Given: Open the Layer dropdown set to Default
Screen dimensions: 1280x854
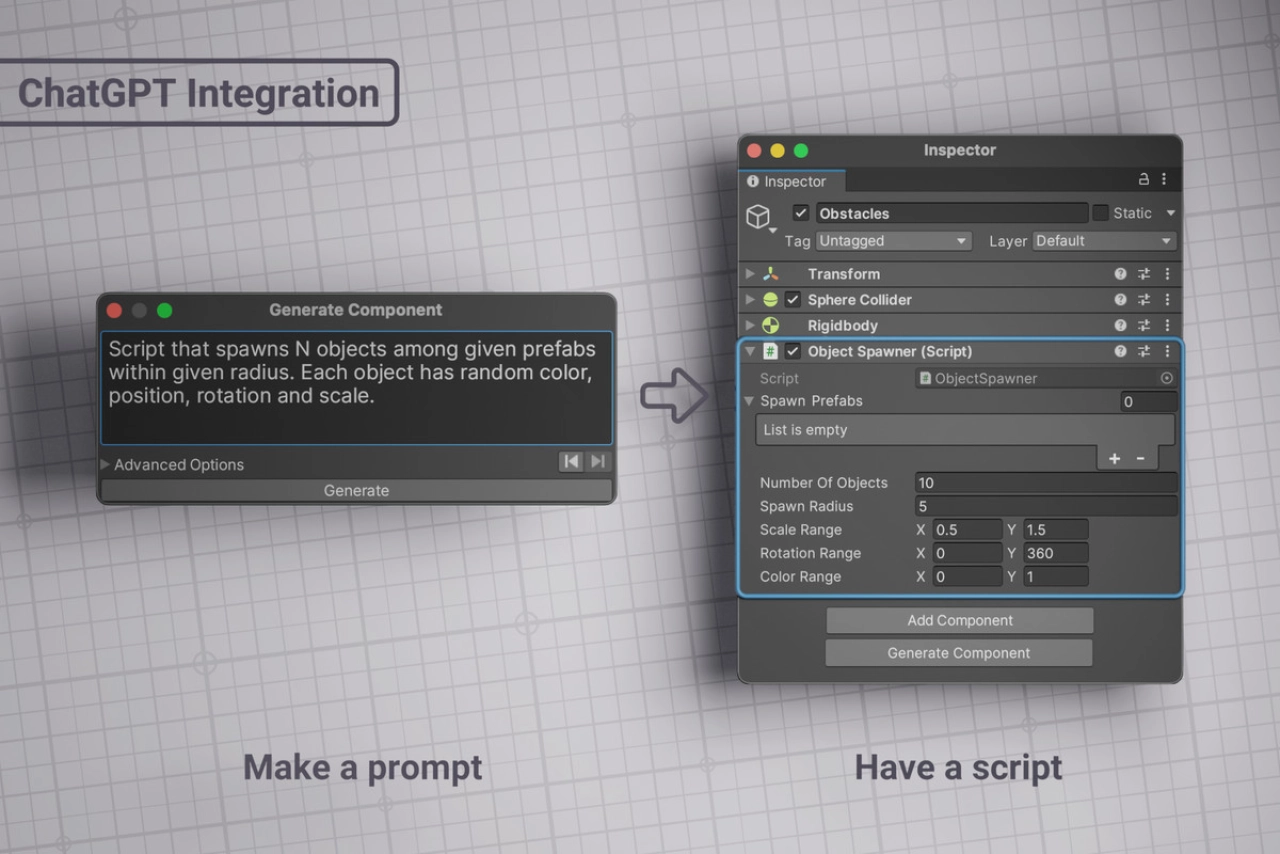Looking at the screenshot, I should [1104, 241].
